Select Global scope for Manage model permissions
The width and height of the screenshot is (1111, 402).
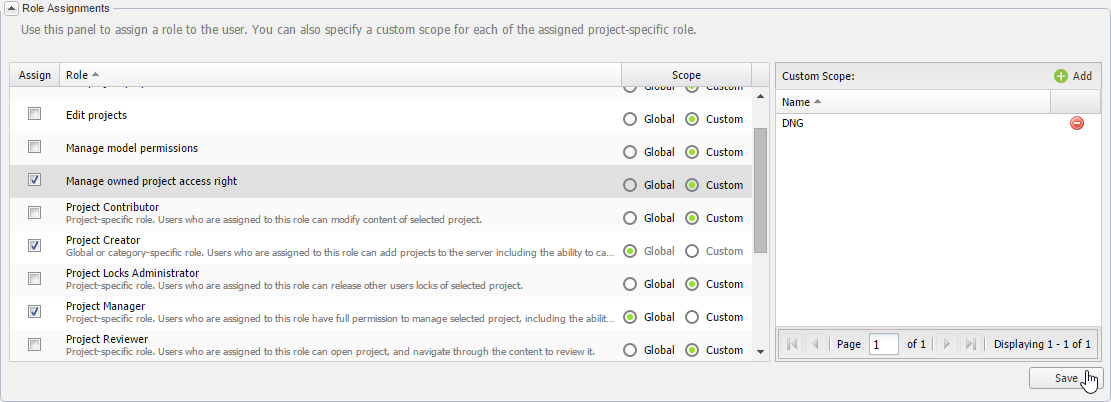coord(630,152)
